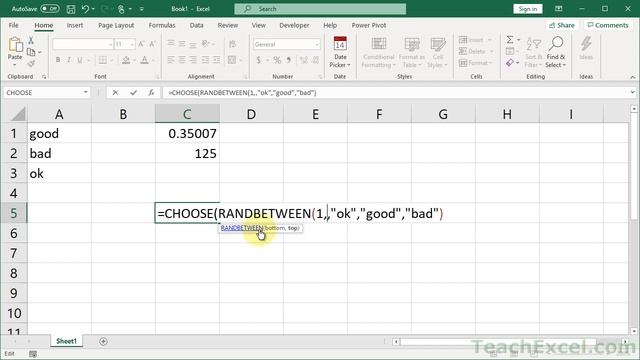Open Find & Select
Screen dimensions: 640x360
pyautogui.click(x=556, y=52)
